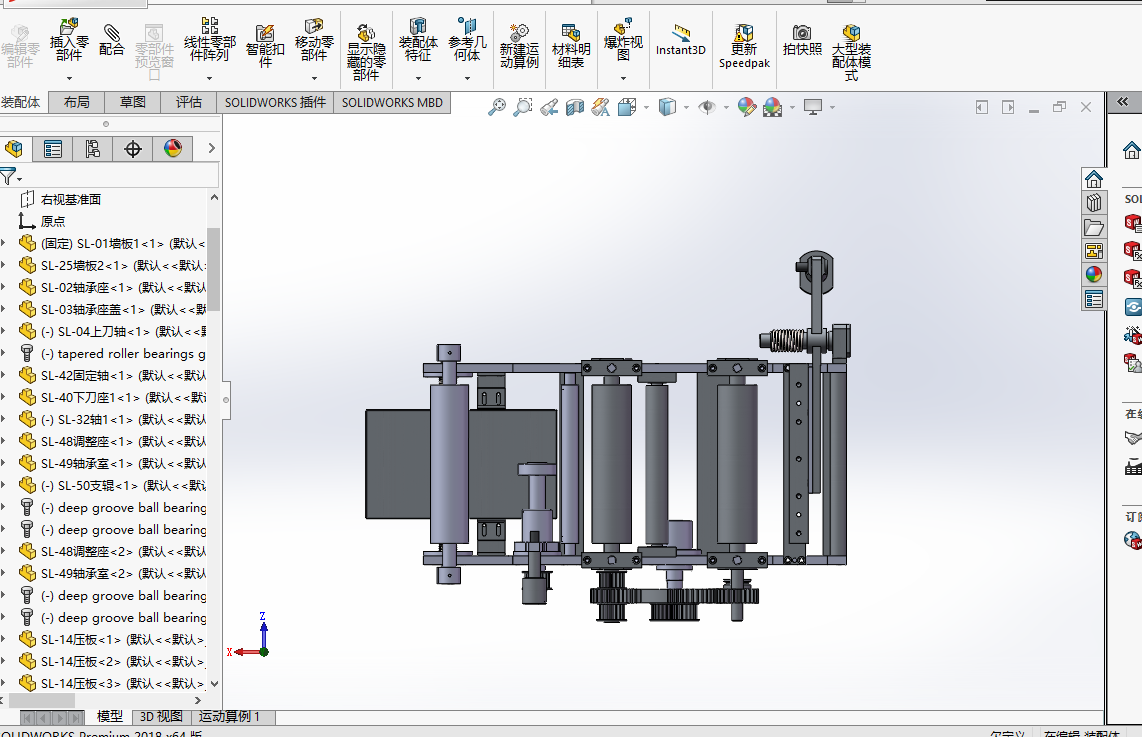Open the Move Component dropdown arrow
Screen dimensions: 1142x737
pos(314,78)
